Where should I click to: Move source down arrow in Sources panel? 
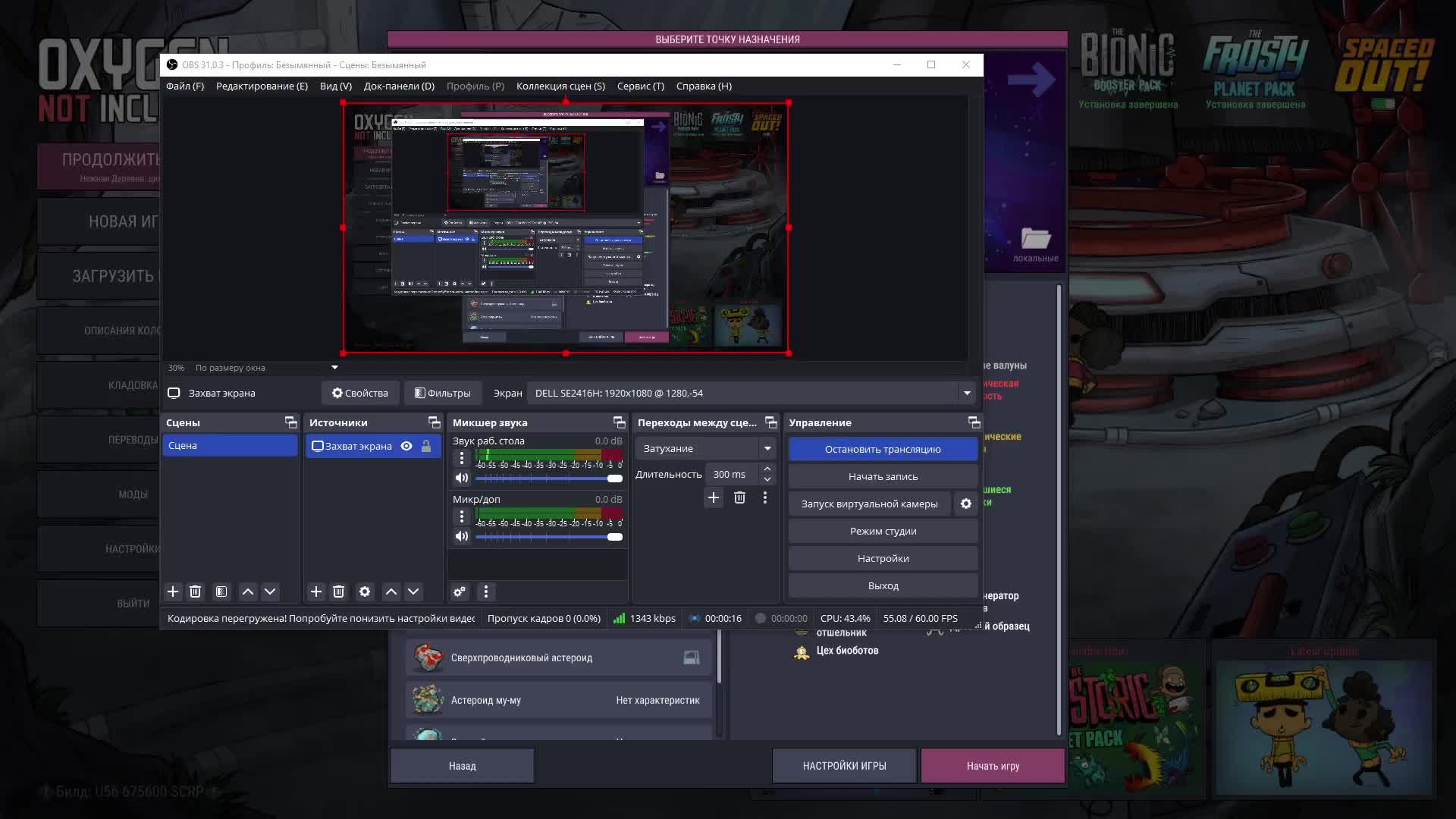pos(413,591)
